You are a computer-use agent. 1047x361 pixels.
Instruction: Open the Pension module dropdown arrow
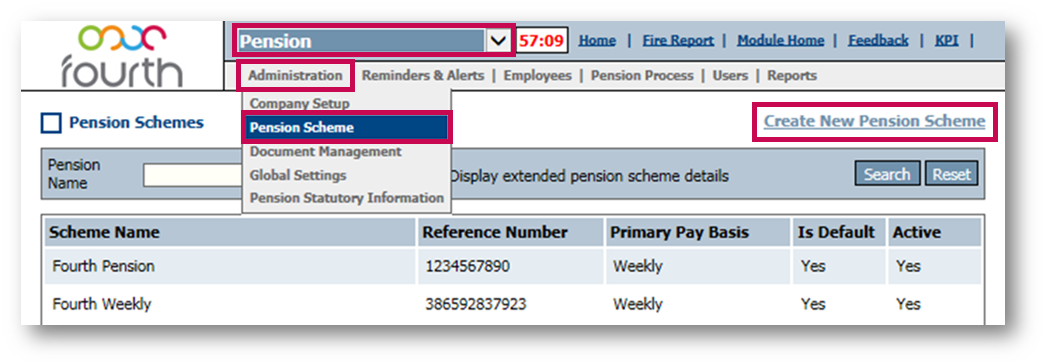click(498, 41)
